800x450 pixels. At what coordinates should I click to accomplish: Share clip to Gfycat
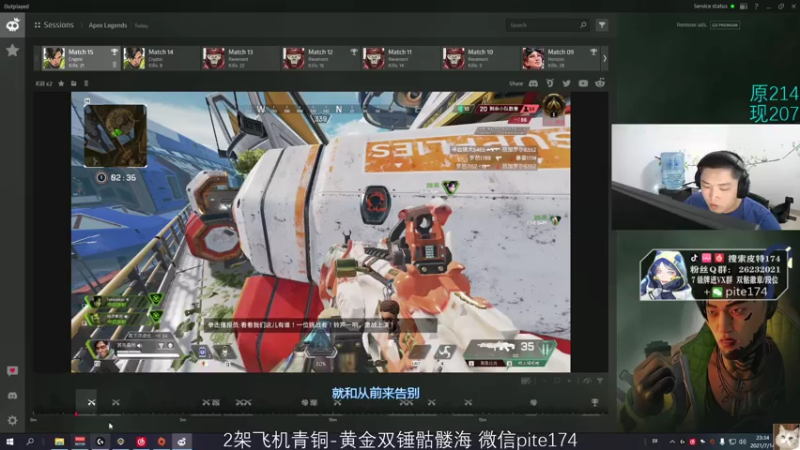tap(550, 83)
